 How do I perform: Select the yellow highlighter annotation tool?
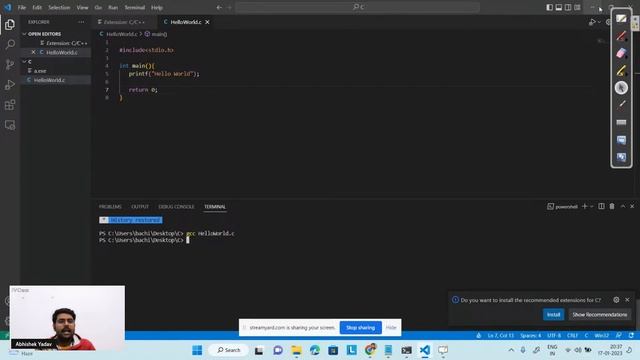[x=621, y=71]
